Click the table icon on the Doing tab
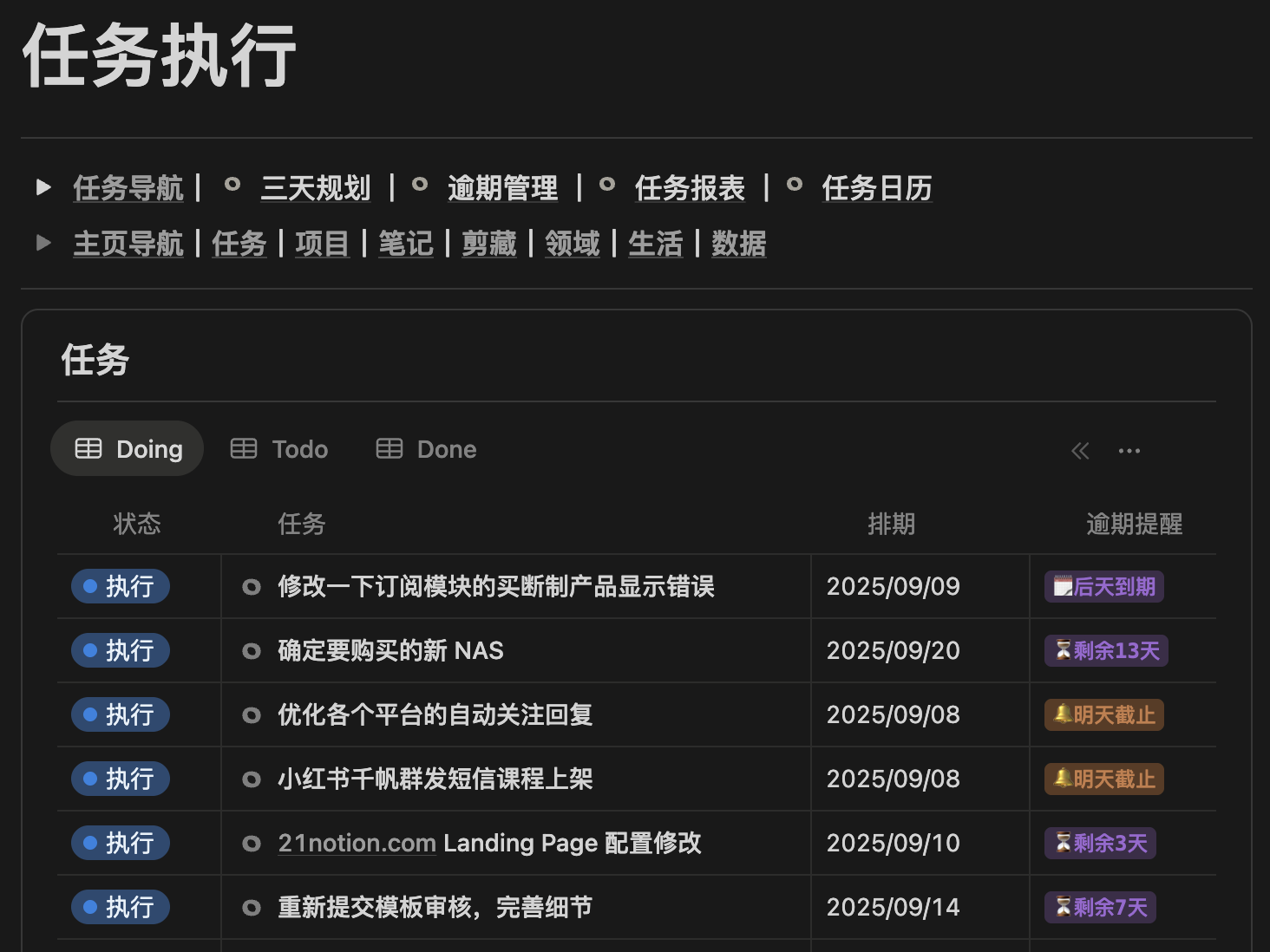1270x952 pixels. click(x=88, y=448)
